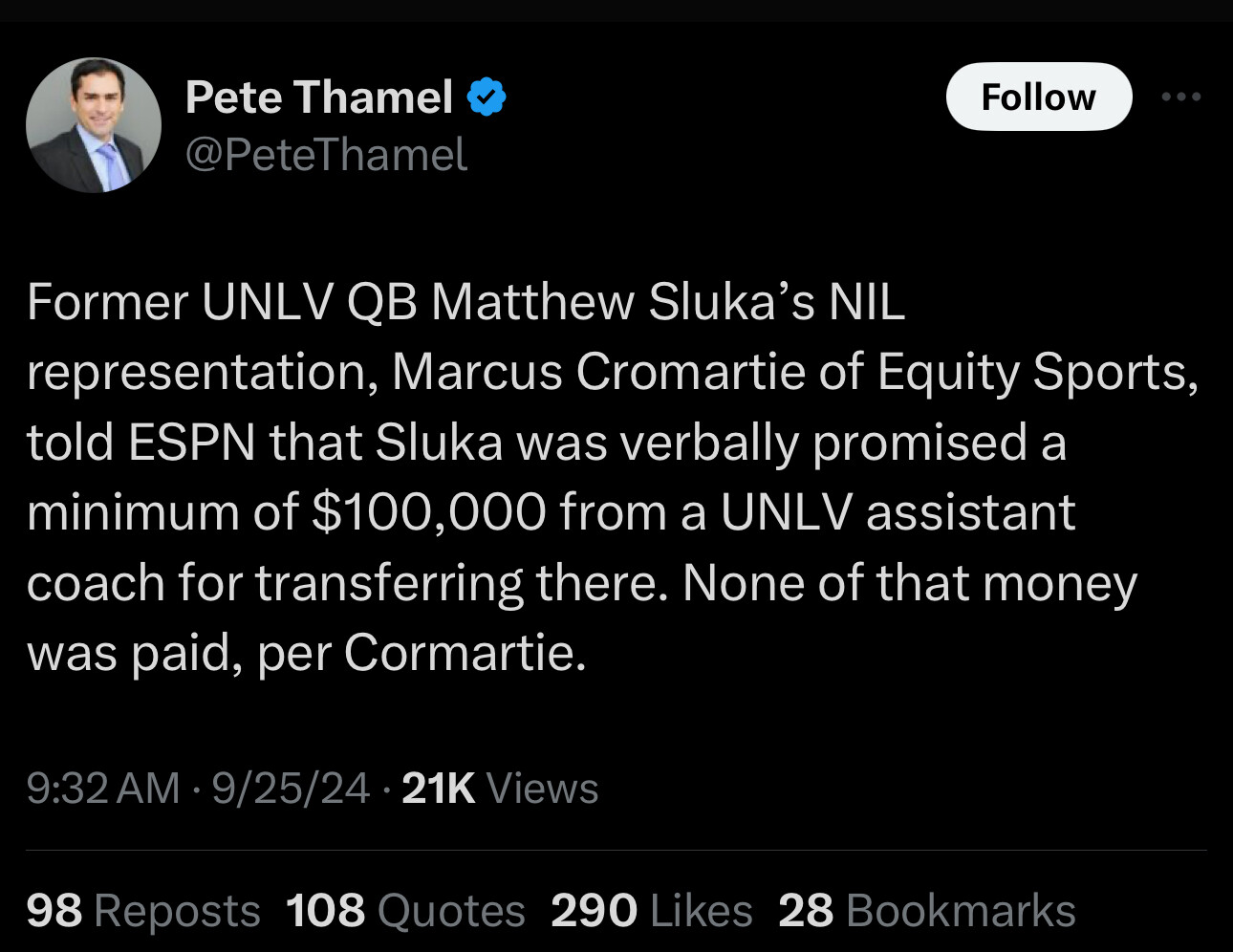Click the word "ESPN" in the tweet
This screenshot has width=1233, height=952.
[x=192, y=443]
